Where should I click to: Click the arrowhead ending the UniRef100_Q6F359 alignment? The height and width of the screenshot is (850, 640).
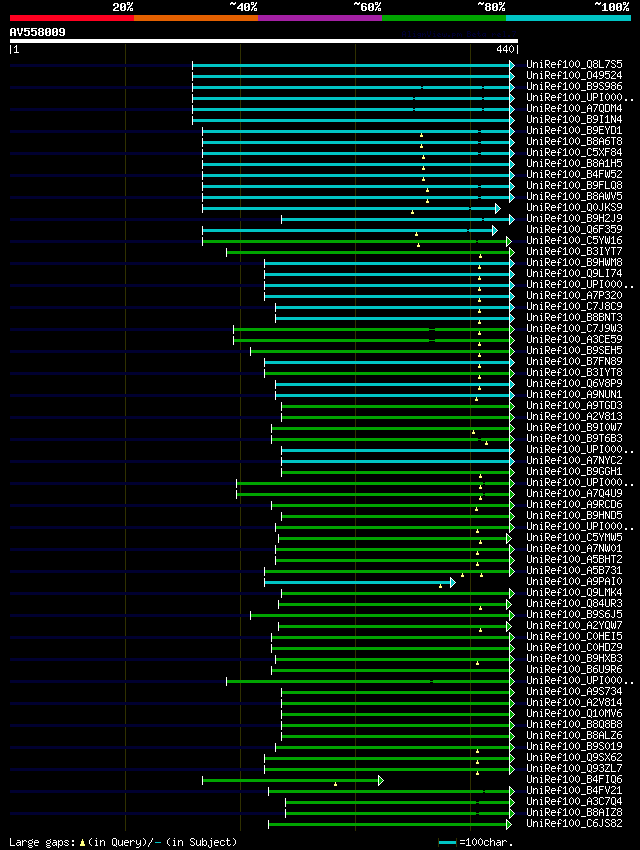coord(494,231)
